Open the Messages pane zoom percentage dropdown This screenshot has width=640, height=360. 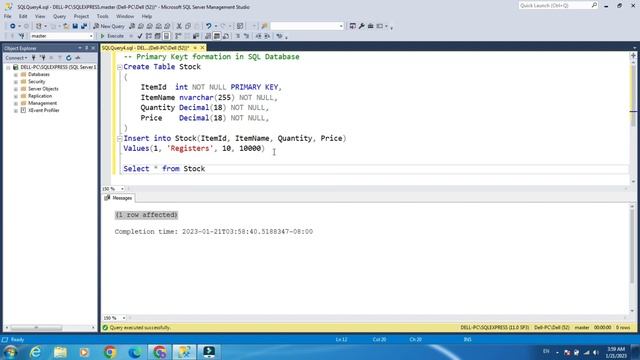[124, 318]
